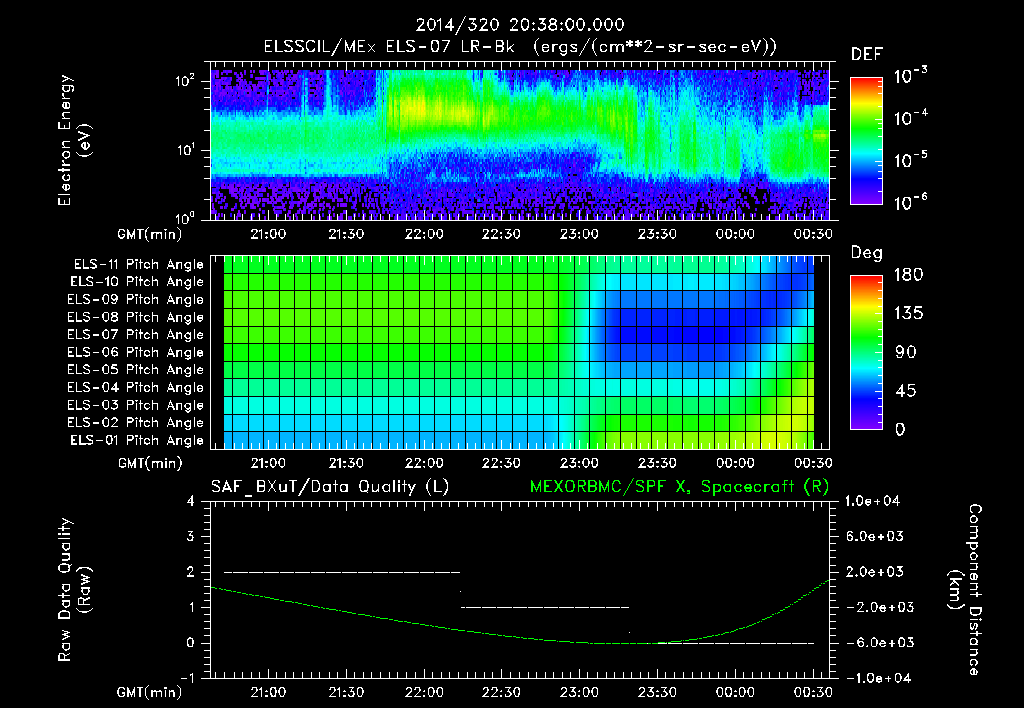
Task: Click 00:00 tick under pitch angle panel
Action: pos(735,463)
